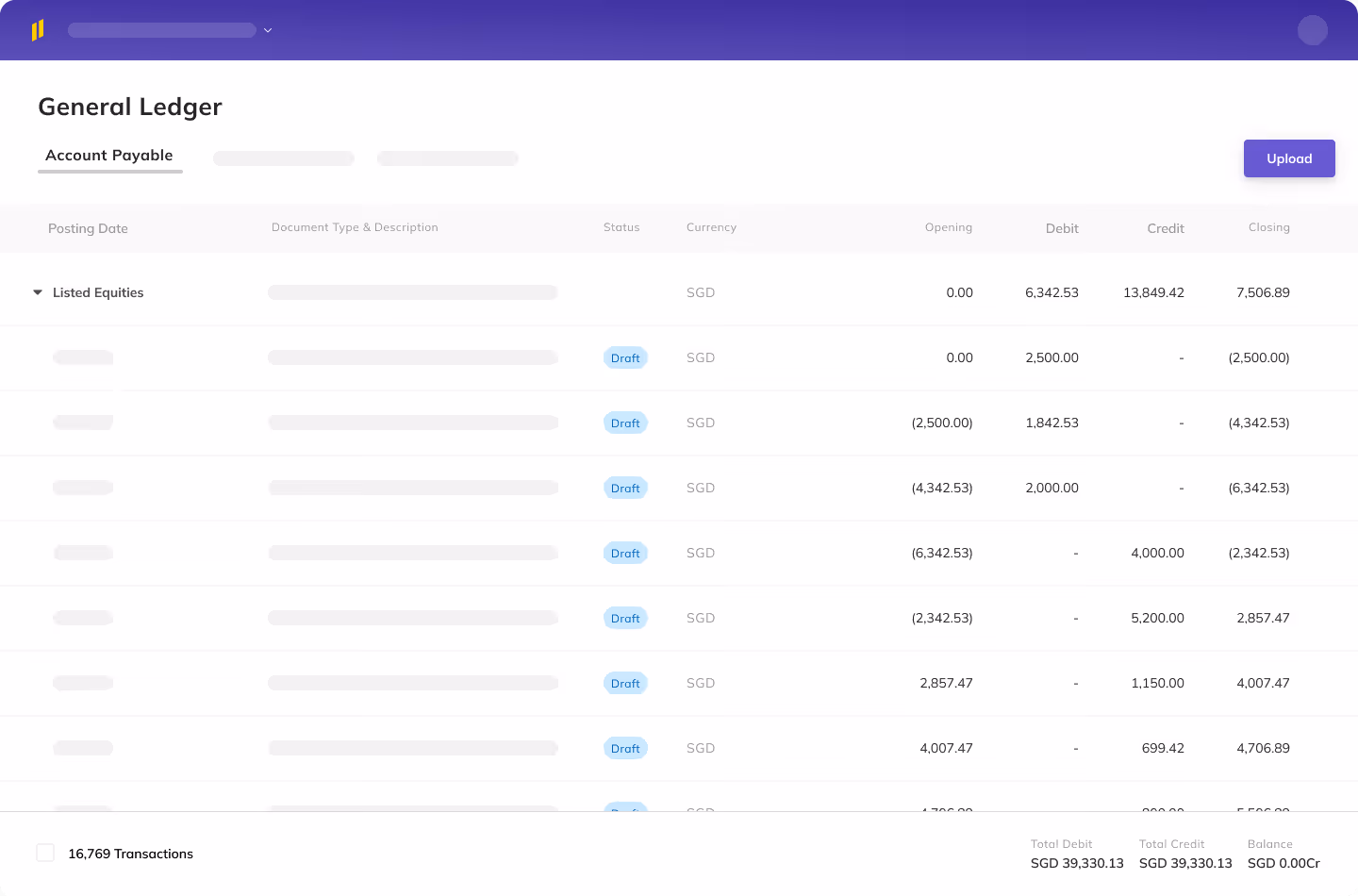Select the 7,506.89 closing cell
Image resolution: width=1358 pixels, height=896 pixels.
(x=1263, y=292)
